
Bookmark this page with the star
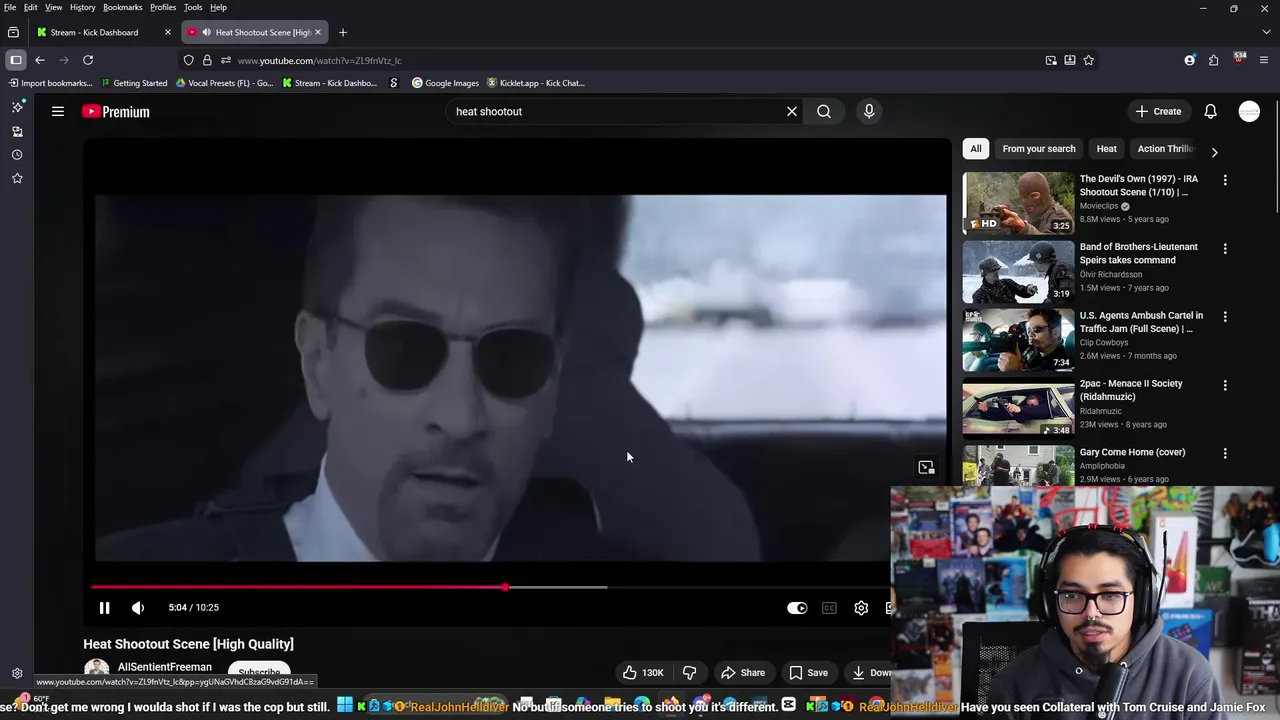pyautogui.click(x=1089, y=60)
